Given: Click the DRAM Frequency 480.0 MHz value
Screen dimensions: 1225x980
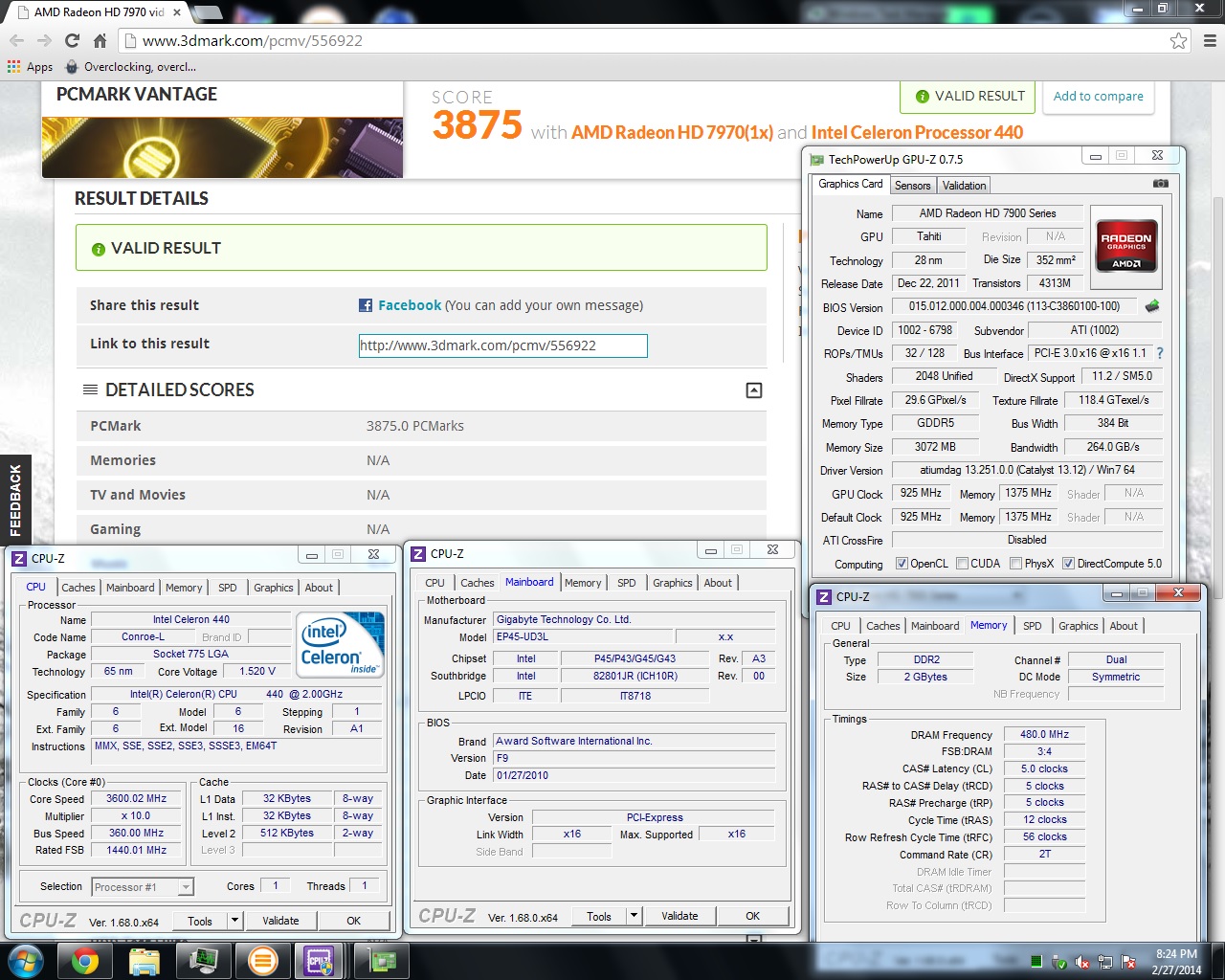Looking at the screenshot, I should pyautogui.click(x=1044, y=735).
